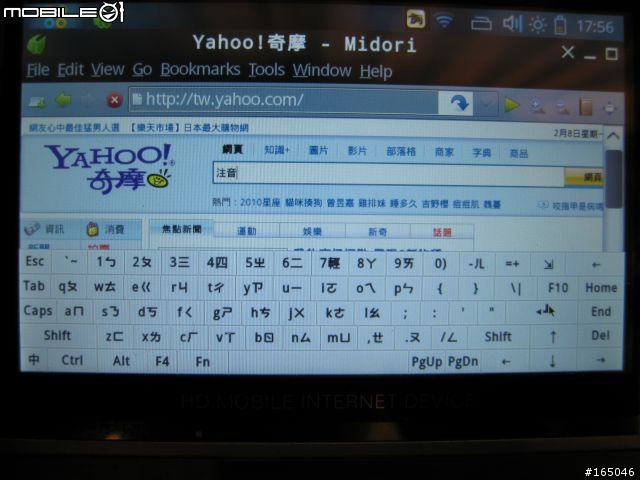Viewport: 640px width, 480px height.
Task: Click the red stop loading button
Action: (115, 100)
